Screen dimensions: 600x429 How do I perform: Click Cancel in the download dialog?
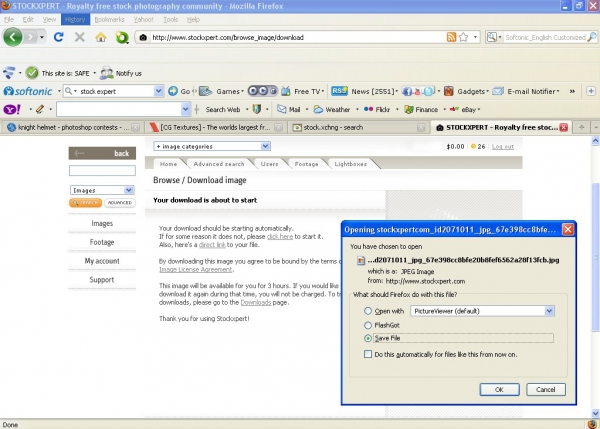tap(546, 389)
